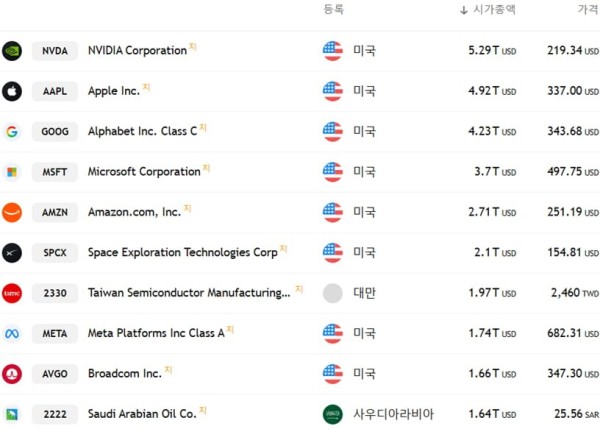Click the Meta infinity logo icon
The width and height of the screenshot is (600, 429).
[x=12, y=334]
